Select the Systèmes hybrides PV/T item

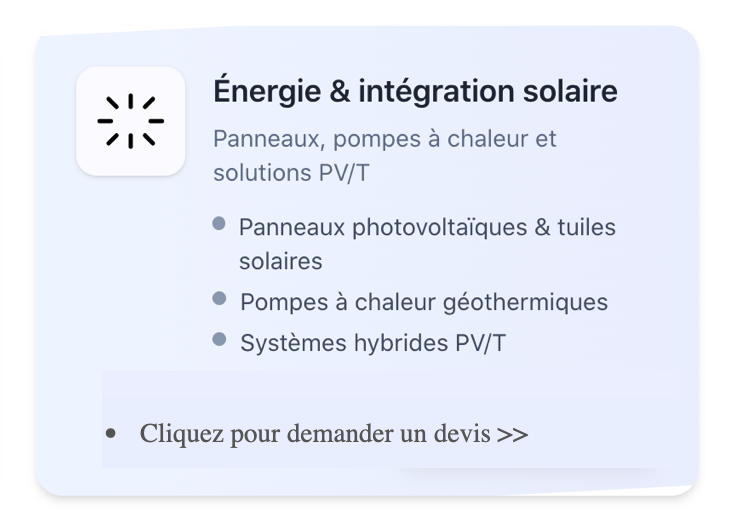(x=373, y=343)
